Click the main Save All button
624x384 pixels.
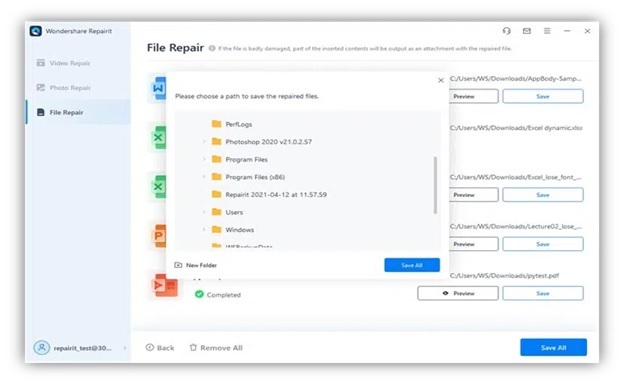(553, 347)
